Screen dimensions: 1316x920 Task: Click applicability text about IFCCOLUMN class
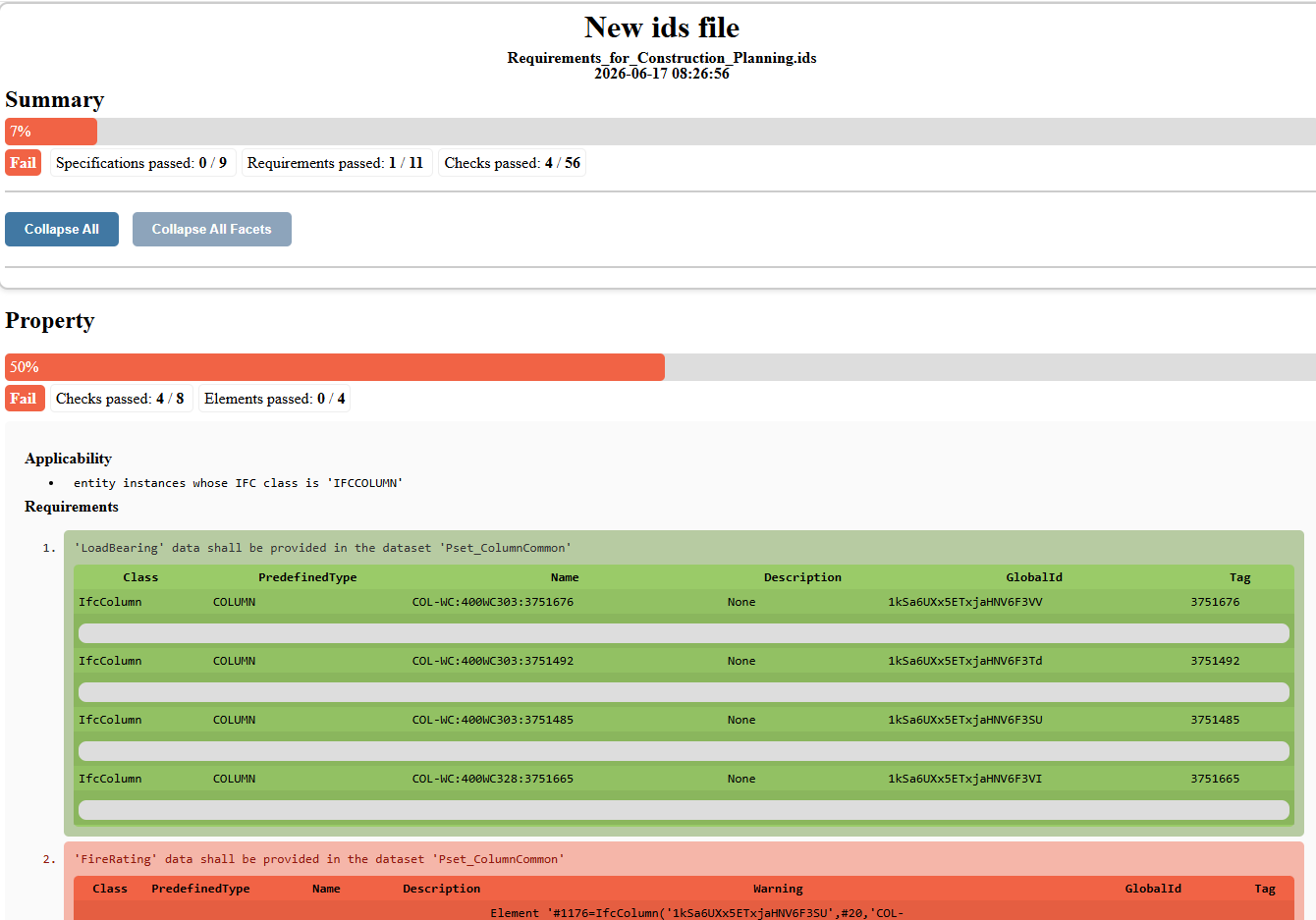(x=239, y=483)
